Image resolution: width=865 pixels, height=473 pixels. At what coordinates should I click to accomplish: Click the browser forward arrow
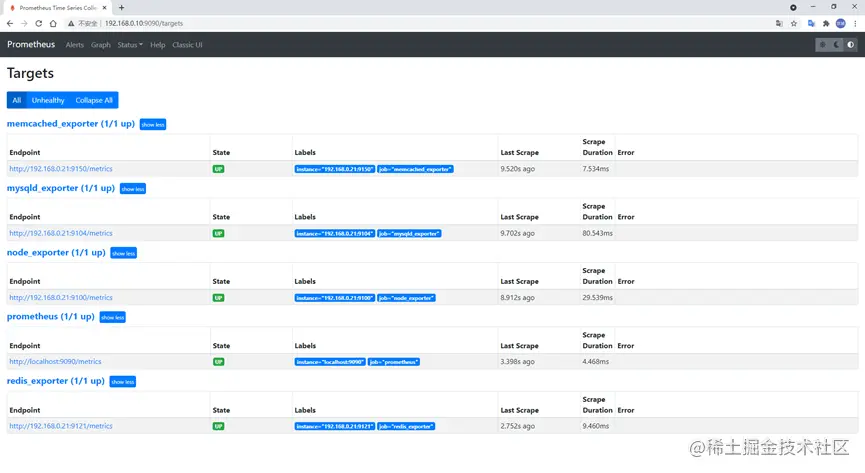click(24, 23)
